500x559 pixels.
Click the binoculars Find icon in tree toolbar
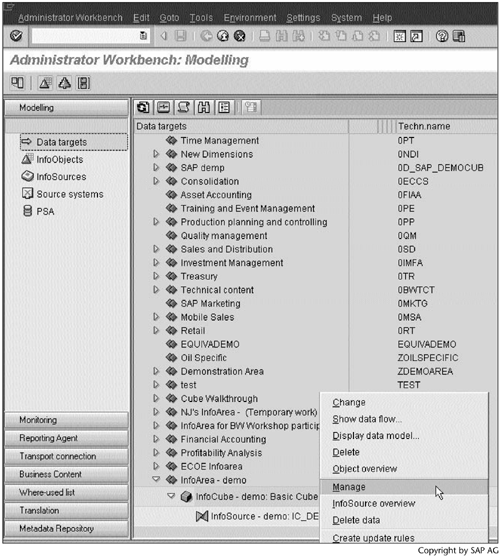[204, 107]
